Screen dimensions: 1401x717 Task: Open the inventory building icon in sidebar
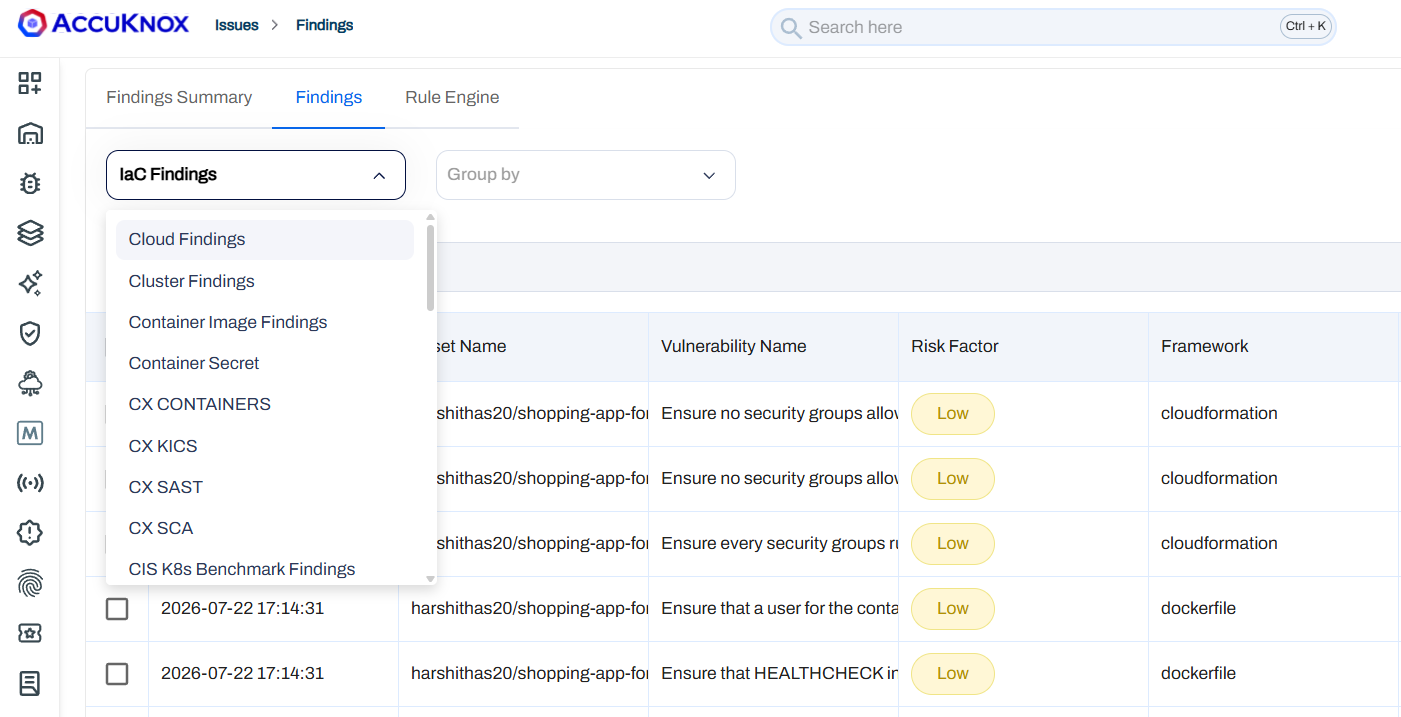(x=30, y=133)
